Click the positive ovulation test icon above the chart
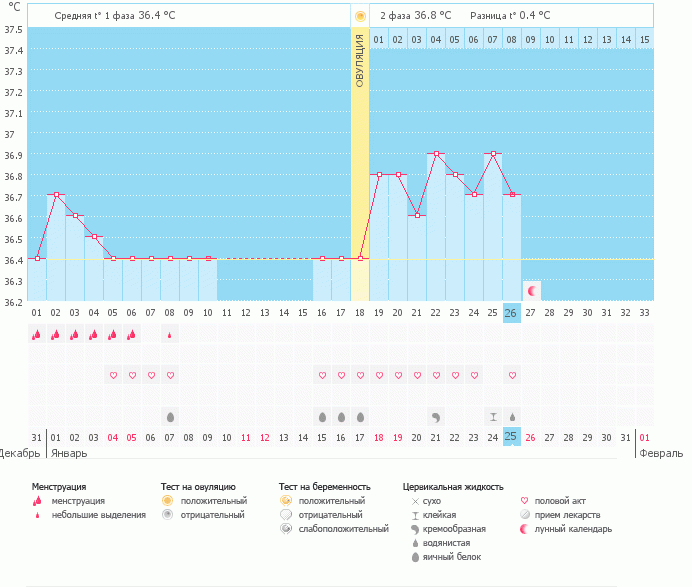Screen dimensions: 692x587 pos(360,16)
